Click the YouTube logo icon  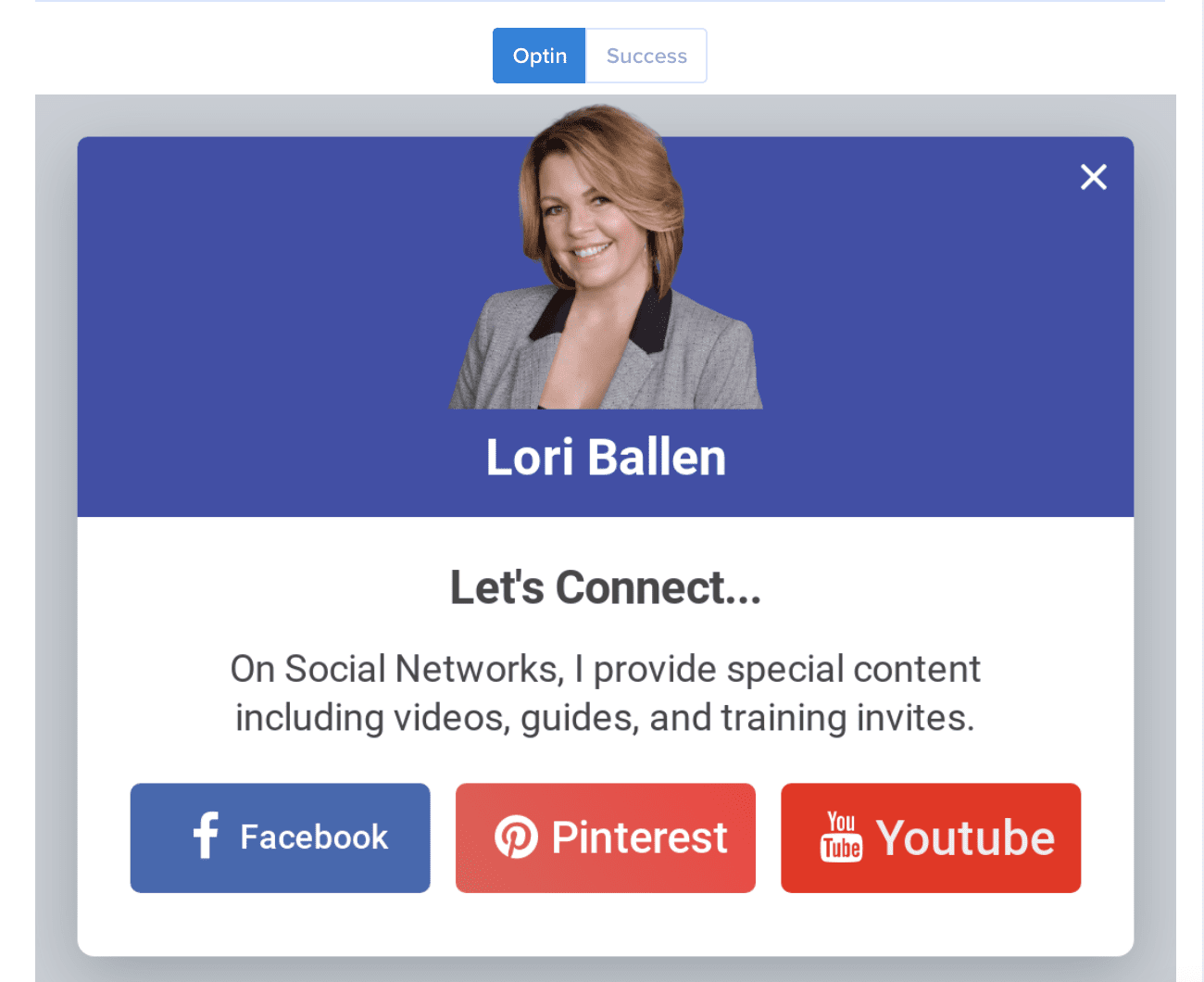click(841, 837)
